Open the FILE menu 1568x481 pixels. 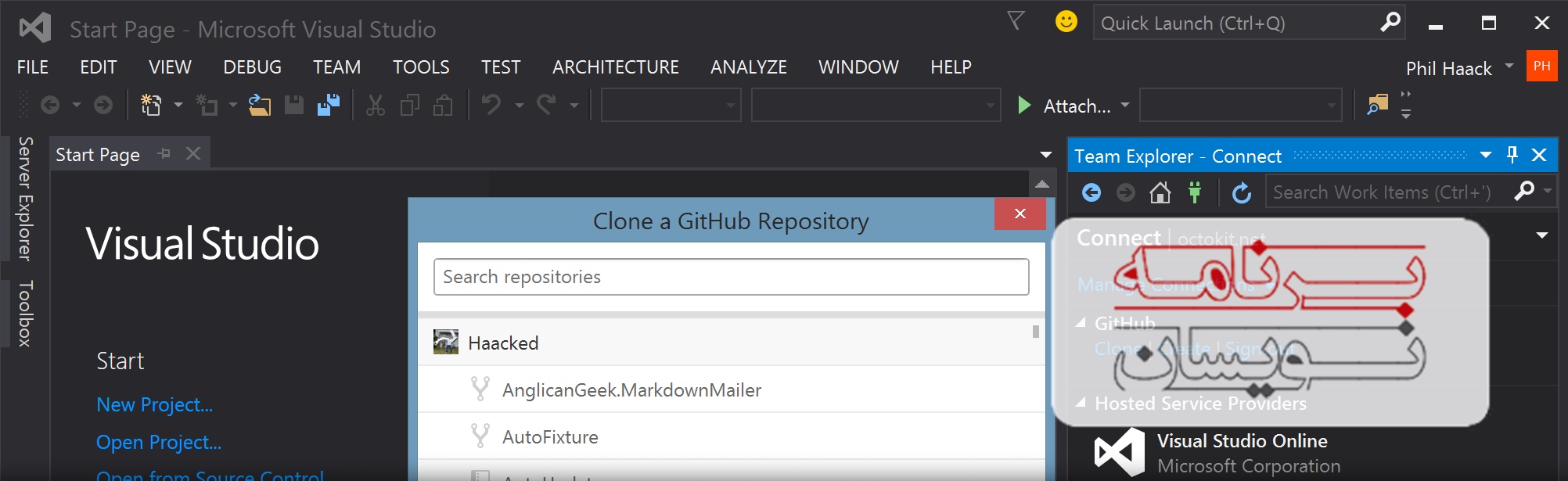point(33,67)
